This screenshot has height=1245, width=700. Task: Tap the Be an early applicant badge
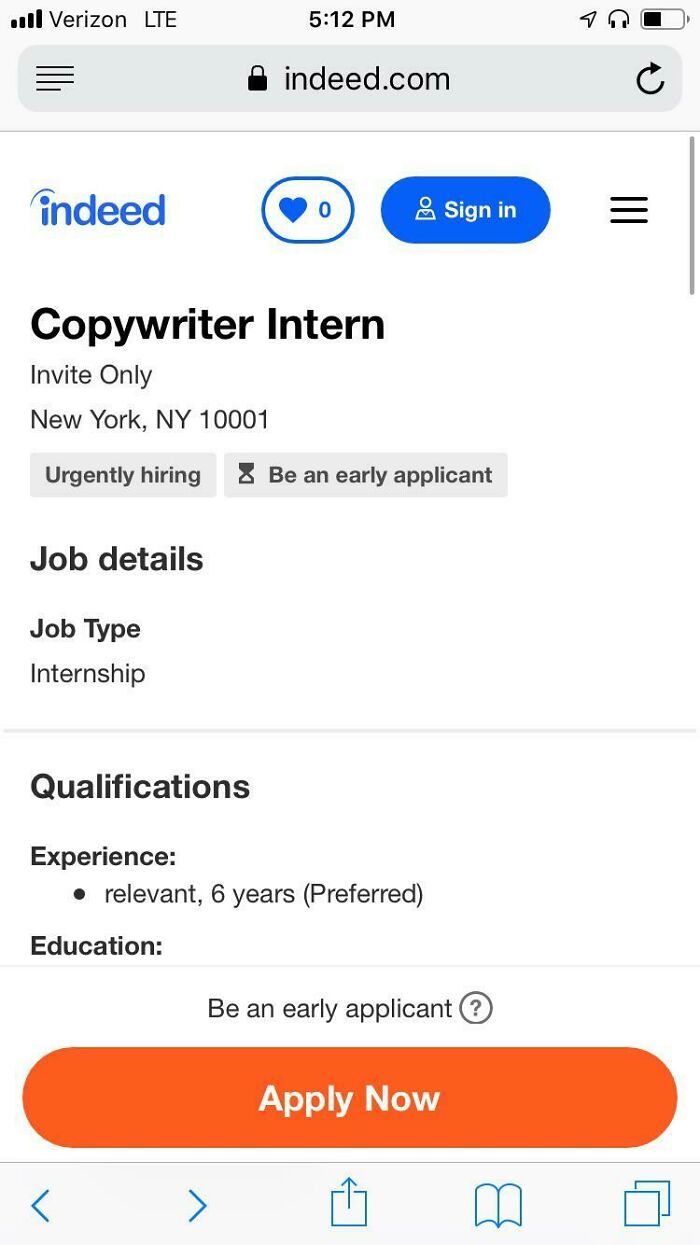[x=366, y=474]
